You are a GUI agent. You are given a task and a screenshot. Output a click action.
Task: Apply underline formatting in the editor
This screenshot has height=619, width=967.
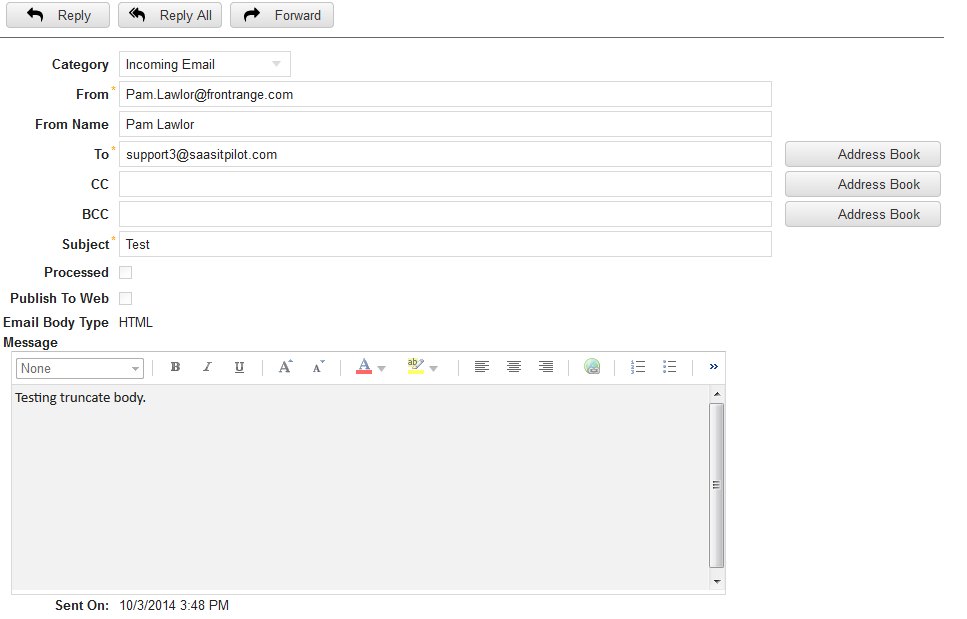pos(239,367)
